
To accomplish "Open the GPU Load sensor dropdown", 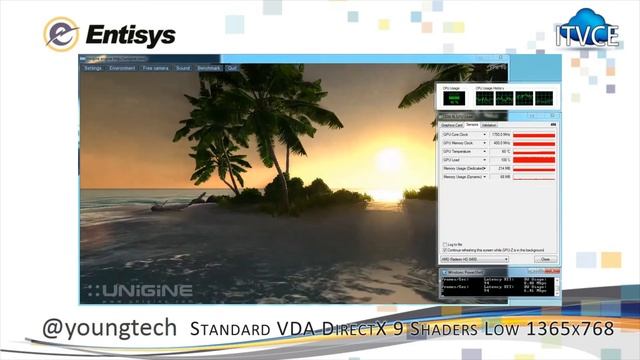I will click(x=484, y=160).
